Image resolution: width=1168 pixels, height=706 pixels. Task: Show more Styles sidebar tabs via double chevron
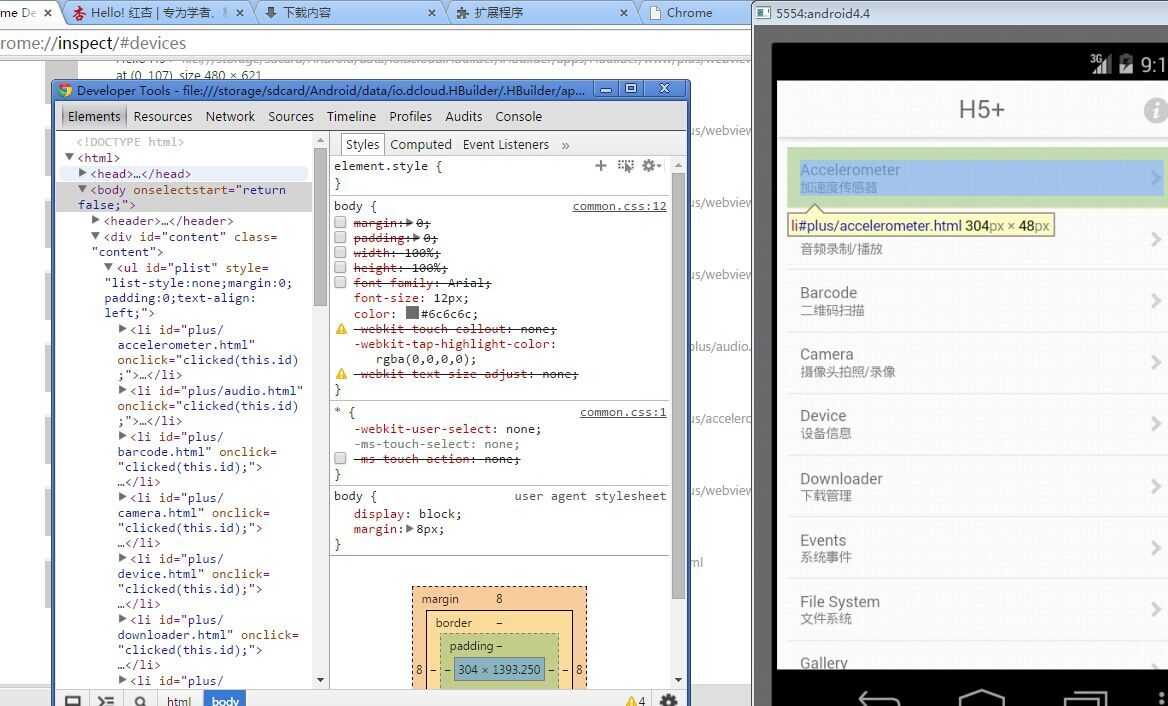565,145
